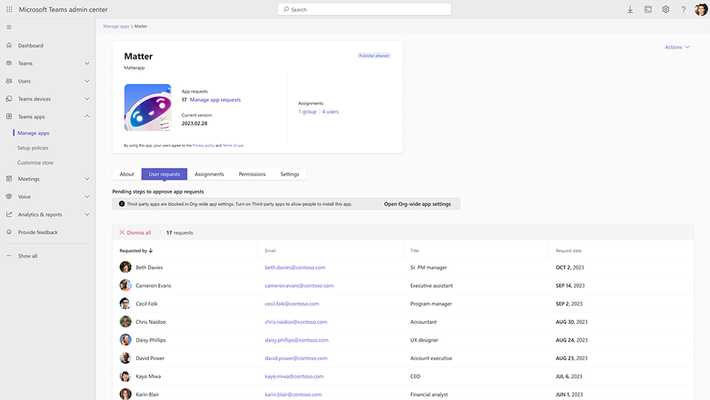710x400 pixels.
Task: Click the Show all ellipsis icon
Action: pos(9,256)
